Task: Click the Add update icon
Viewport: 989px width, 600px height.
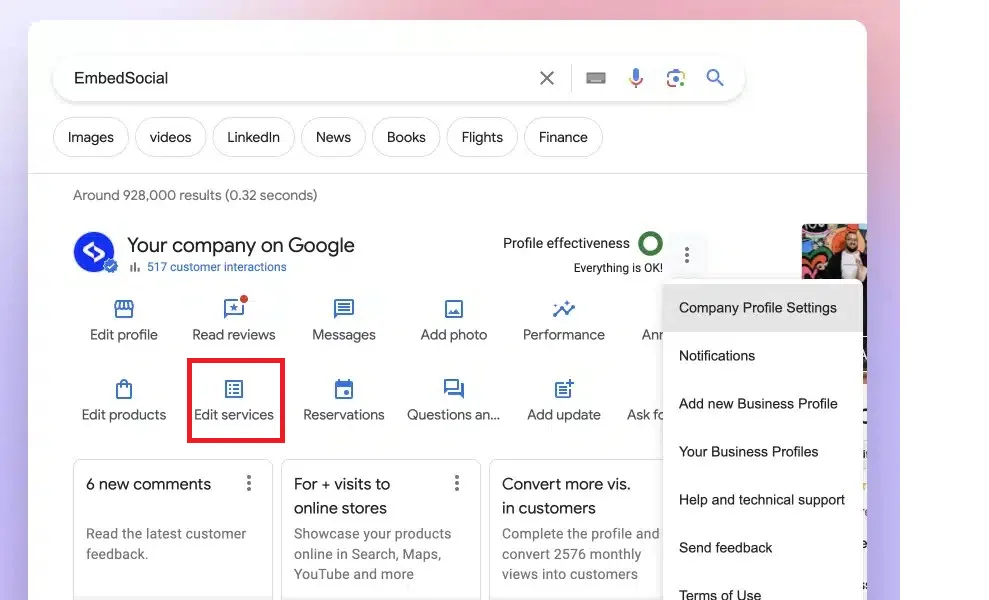Action: pyautogui.click(x=564, y=389)
